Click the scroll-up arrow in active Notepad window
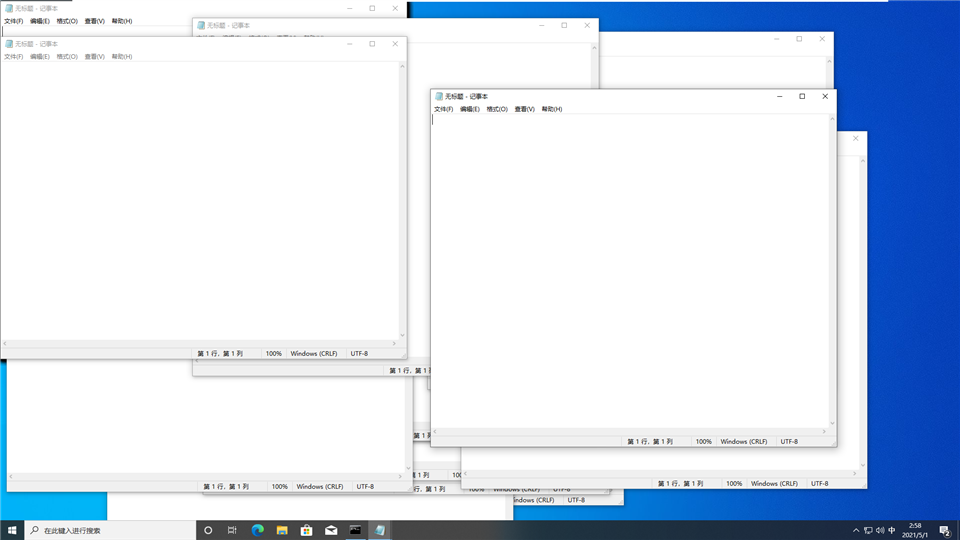The height and width of the screenshot is (540, 960). click(x=832, y=119)
